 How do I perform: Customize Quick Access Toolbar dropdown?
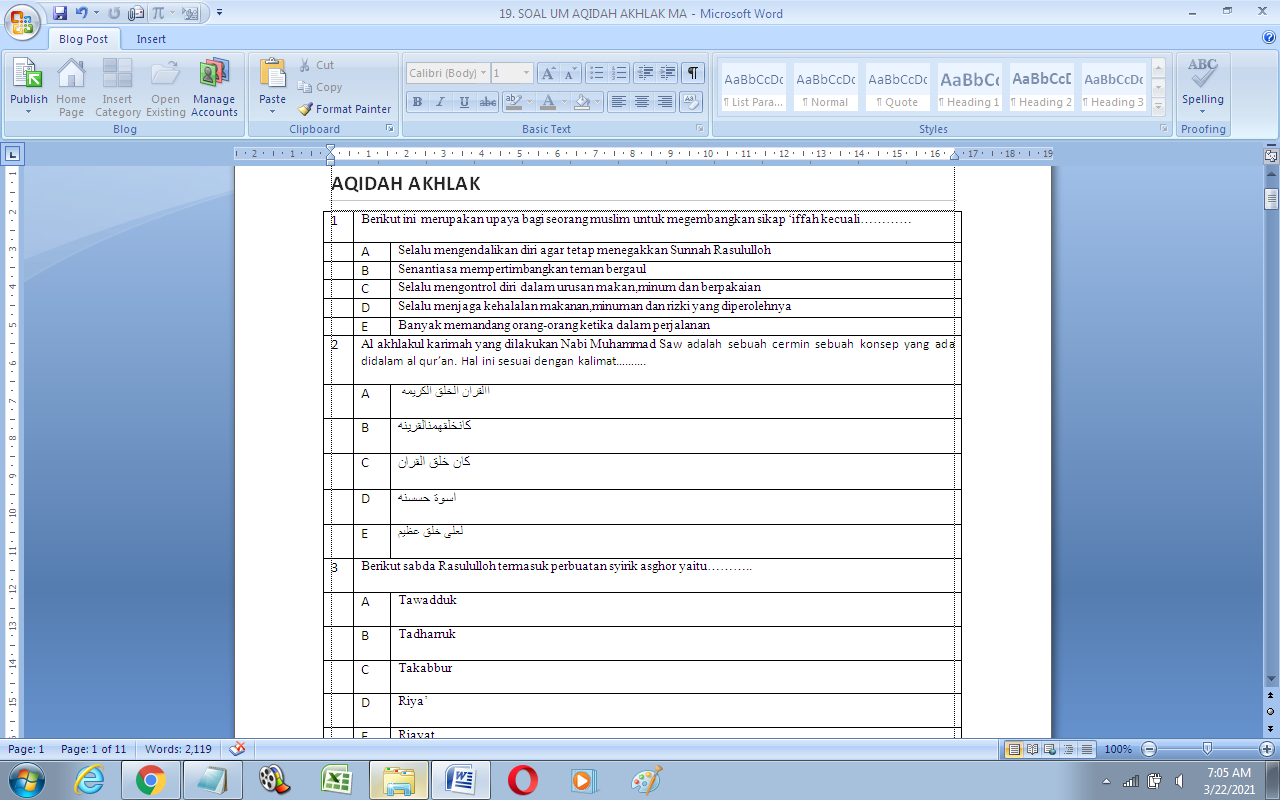(x=219, y=13)
